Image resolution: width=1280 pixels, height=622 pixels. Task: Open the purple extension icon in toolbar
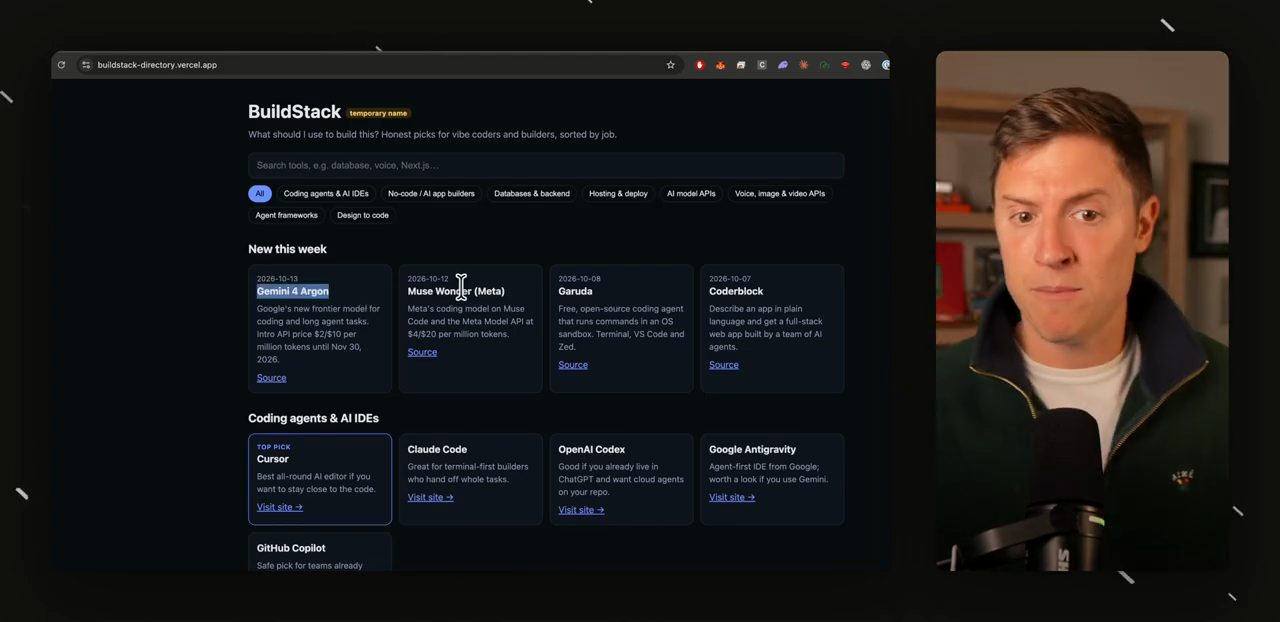pyautogui.click(x=783, y=65)
